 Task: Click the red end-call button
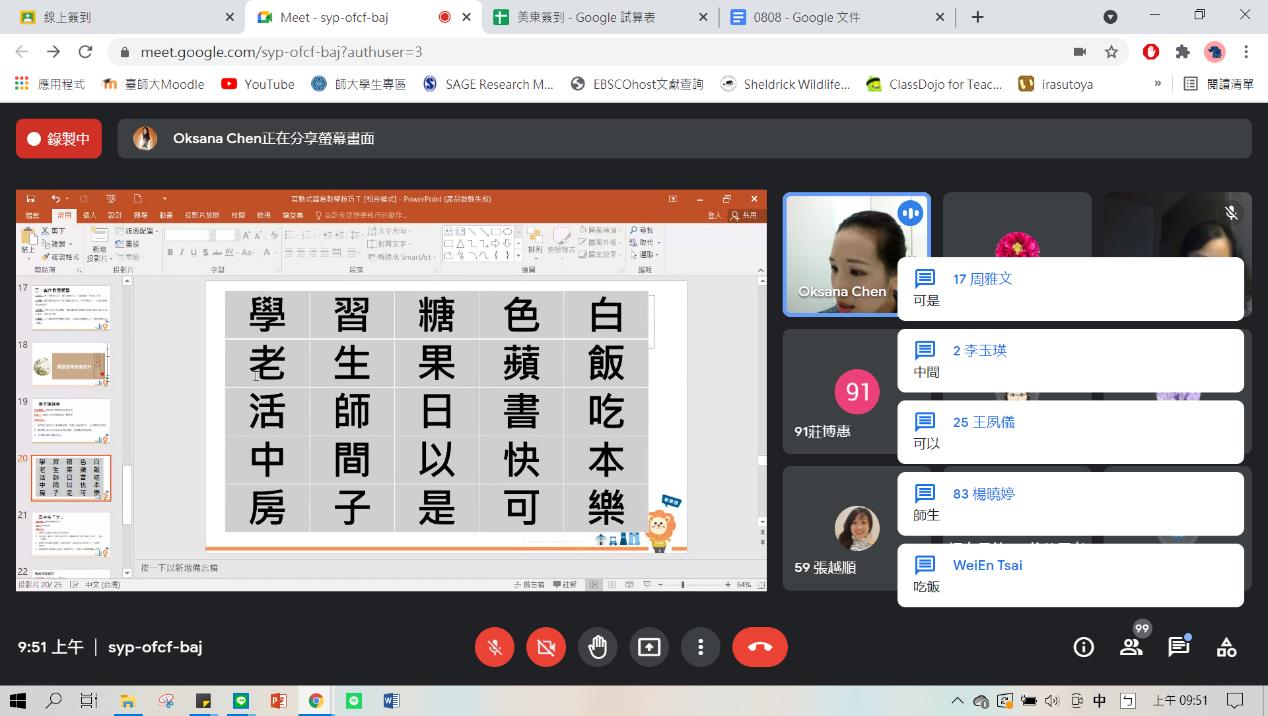click(759, 647)
